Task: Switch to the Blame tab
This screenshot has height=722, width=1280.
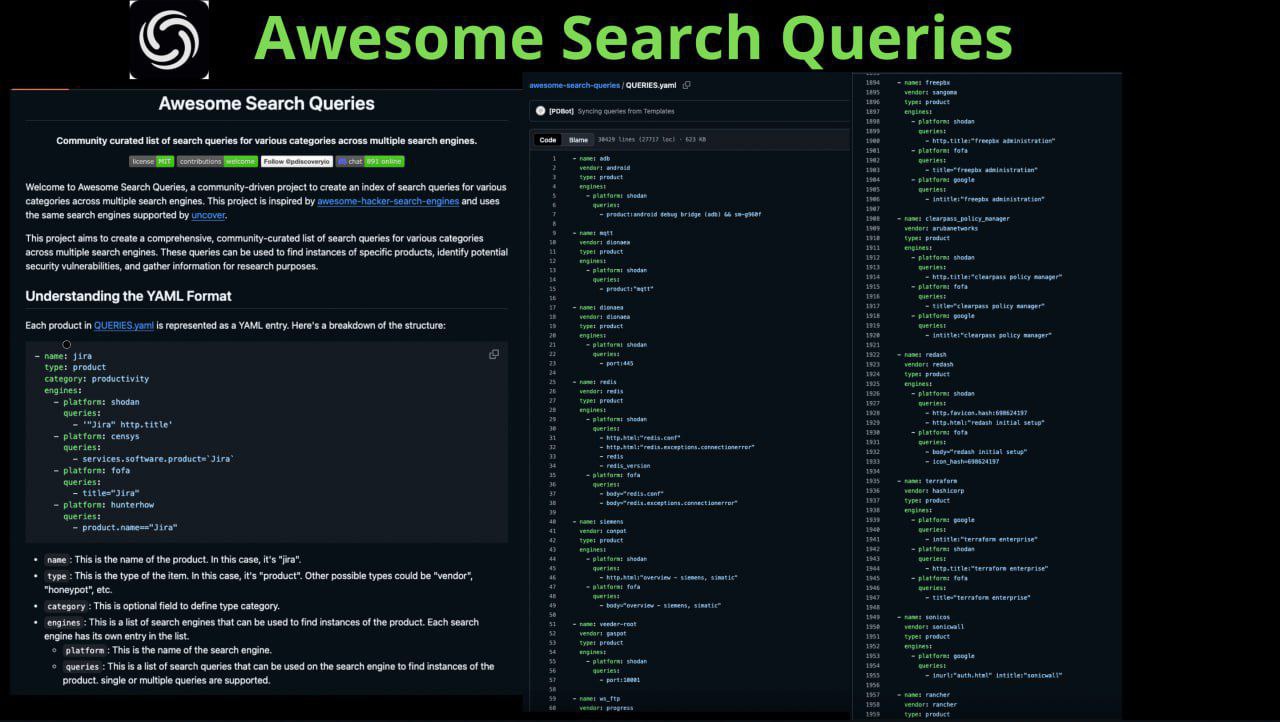Action: click(x=579, y=140)
